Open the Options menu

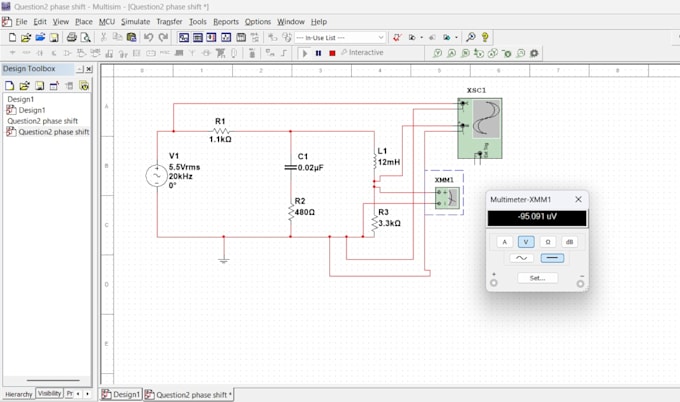coord(258,22)
